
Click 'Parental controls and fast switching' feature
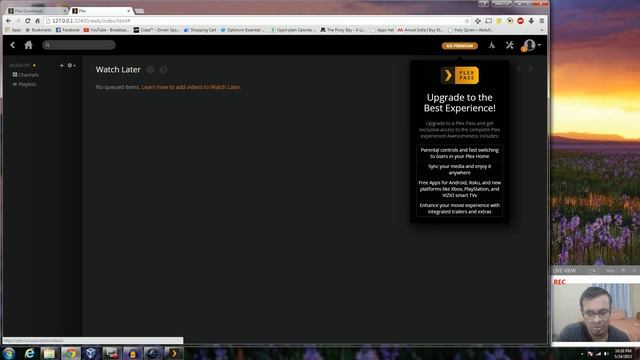[460, 153]
